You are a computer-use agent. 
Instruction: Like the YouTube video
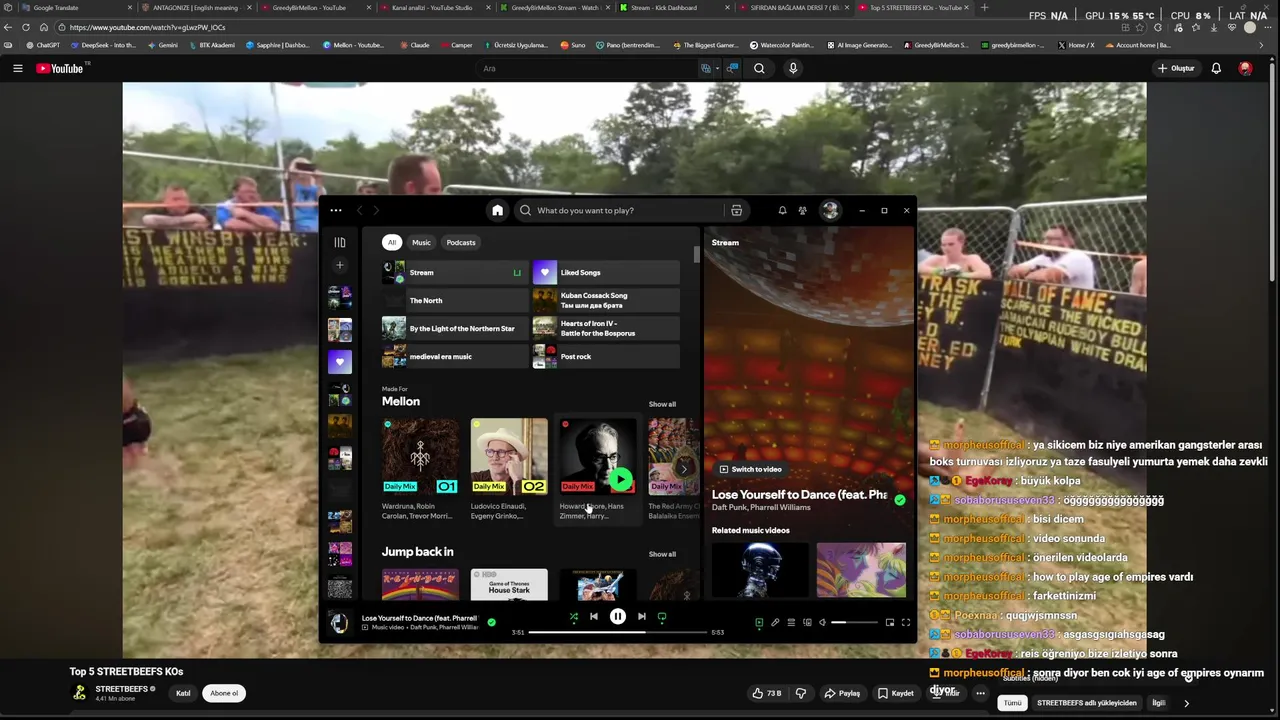(767, 693)
